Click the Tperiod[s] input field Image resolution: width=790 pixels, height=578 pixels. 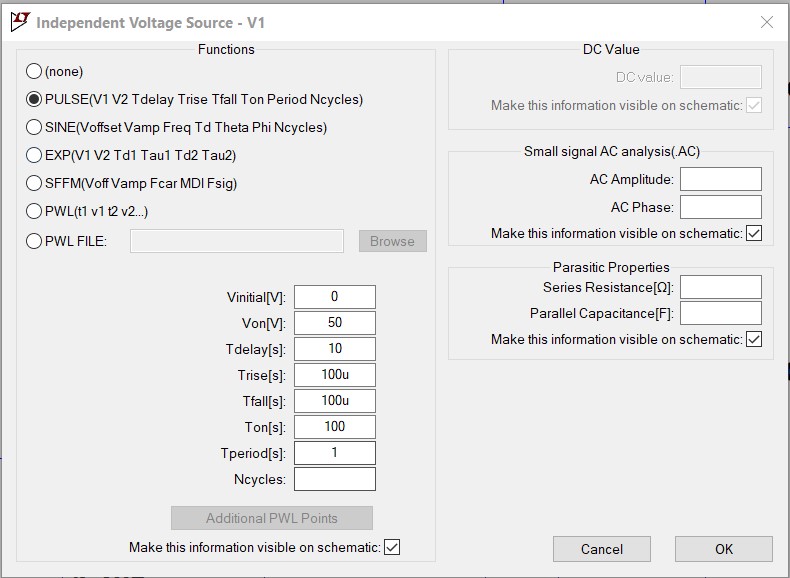(335, 453)
